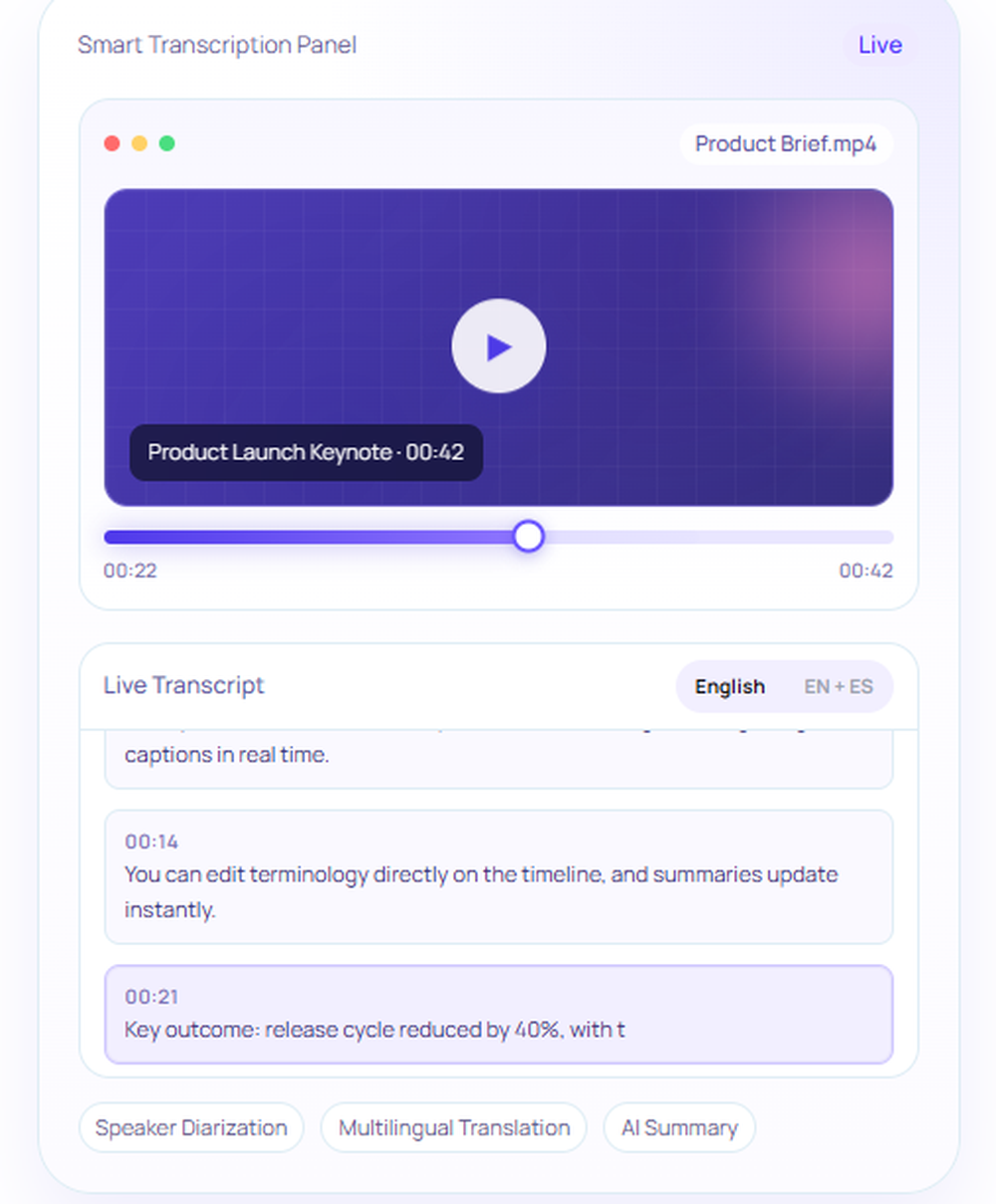996x1204 pixels.
Task: Select the captions in real time segment
Action: [498, 754]
